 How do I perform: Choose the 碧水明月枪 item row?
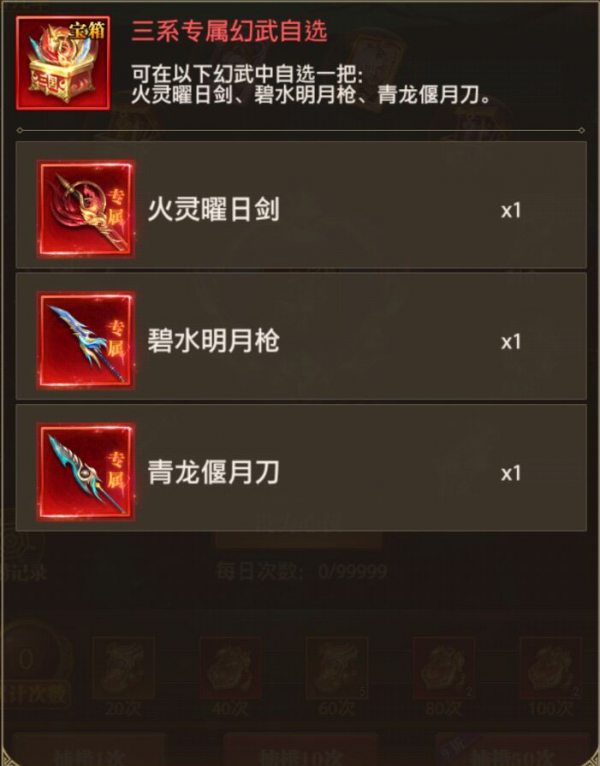(301, 337)
